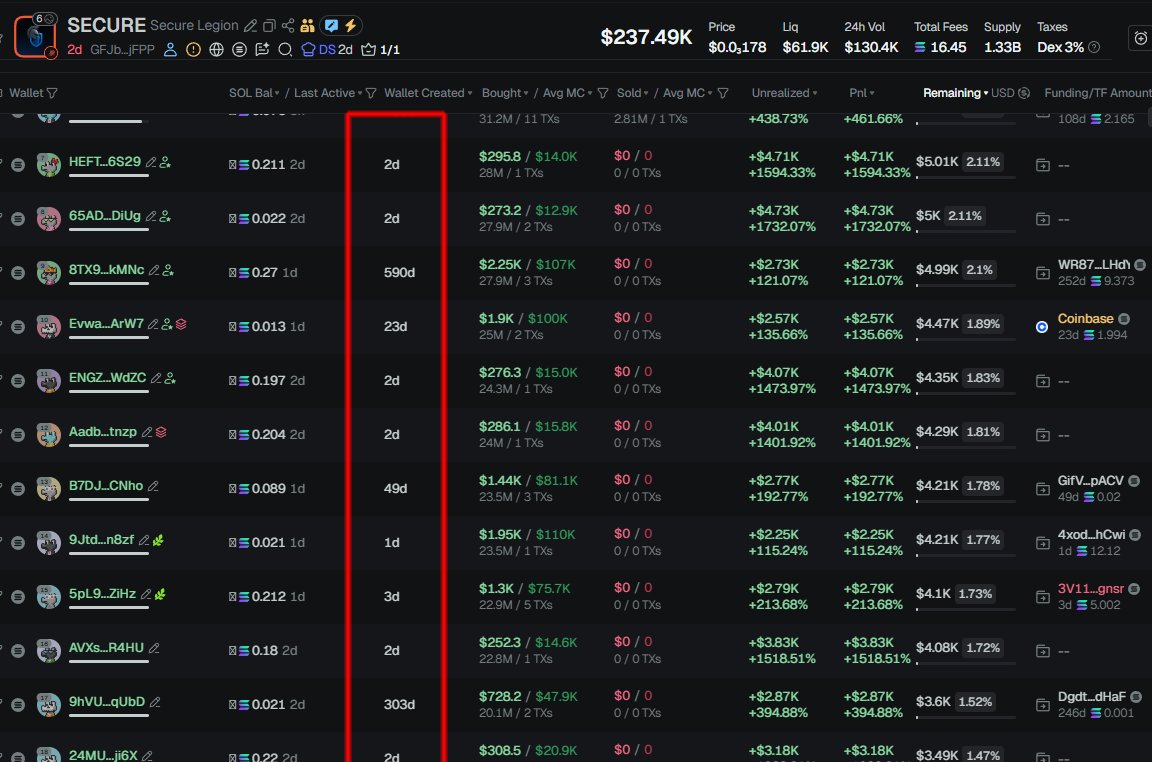Select the $237.49K market cap value
1152x762 pixels.
[646, 37]
